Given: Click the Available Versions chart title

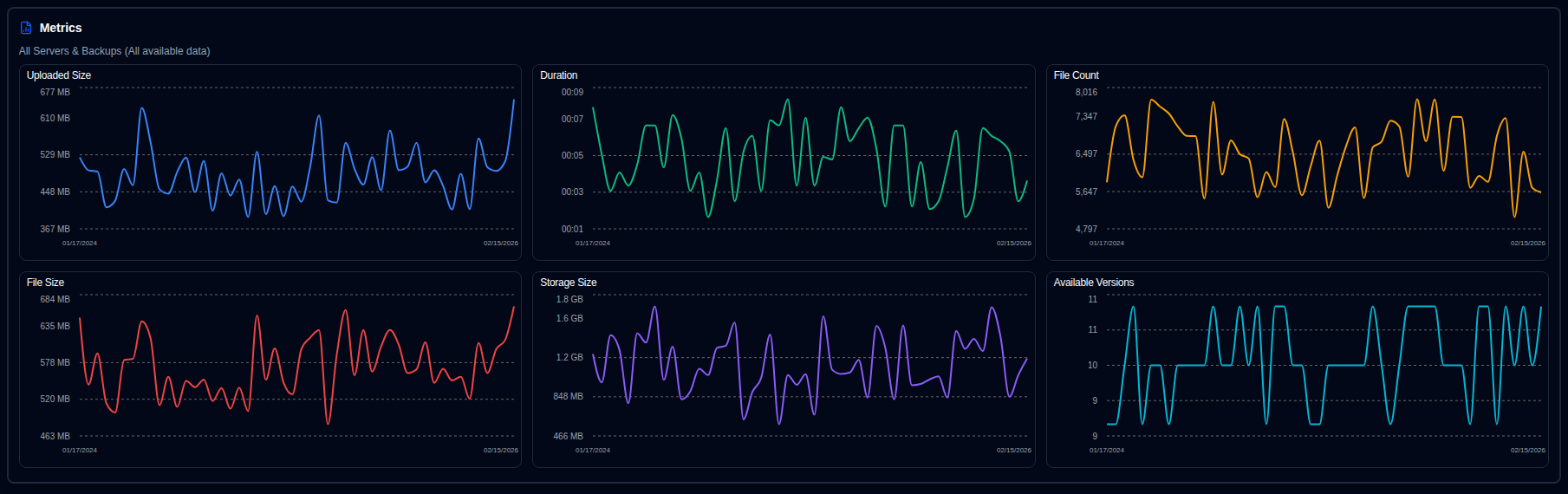Looking at the screenshot, I should [1094, 283].
